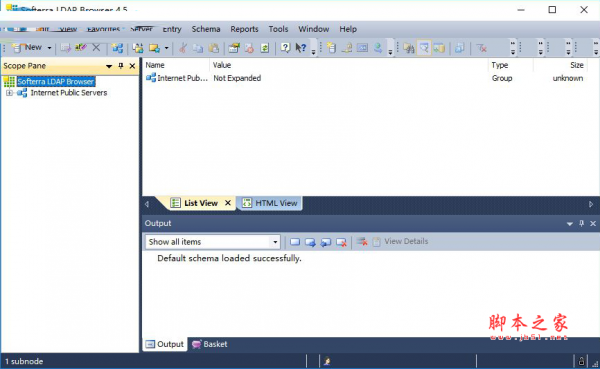Switch to the Basket bottom tab

pos(210,344)
